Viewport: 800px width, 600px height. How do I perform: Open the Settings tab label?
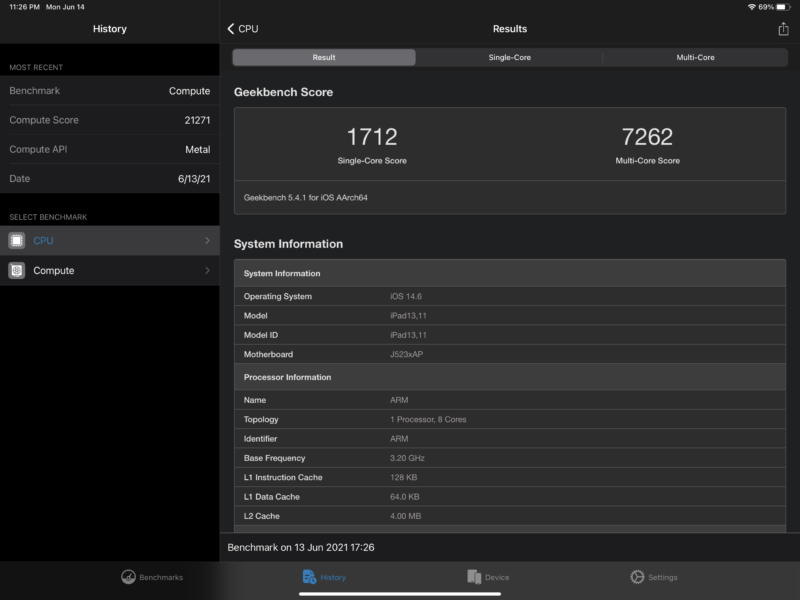[x=663, y=578]
